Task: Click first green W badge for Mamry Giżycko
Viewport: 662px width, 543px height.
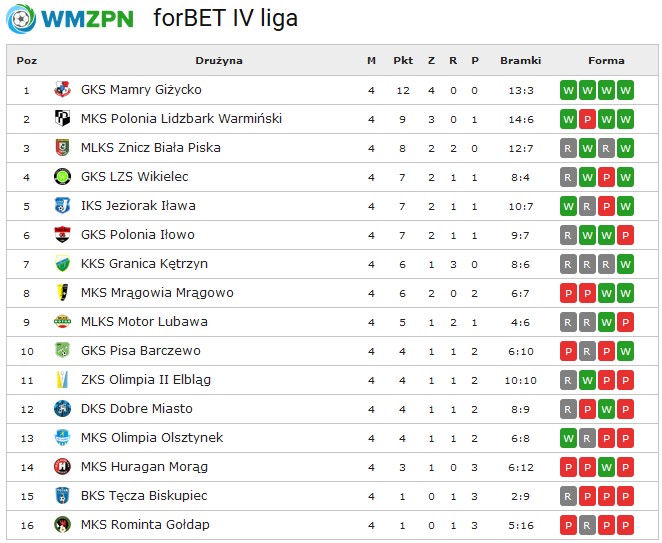Action: (x=568, y=90)
